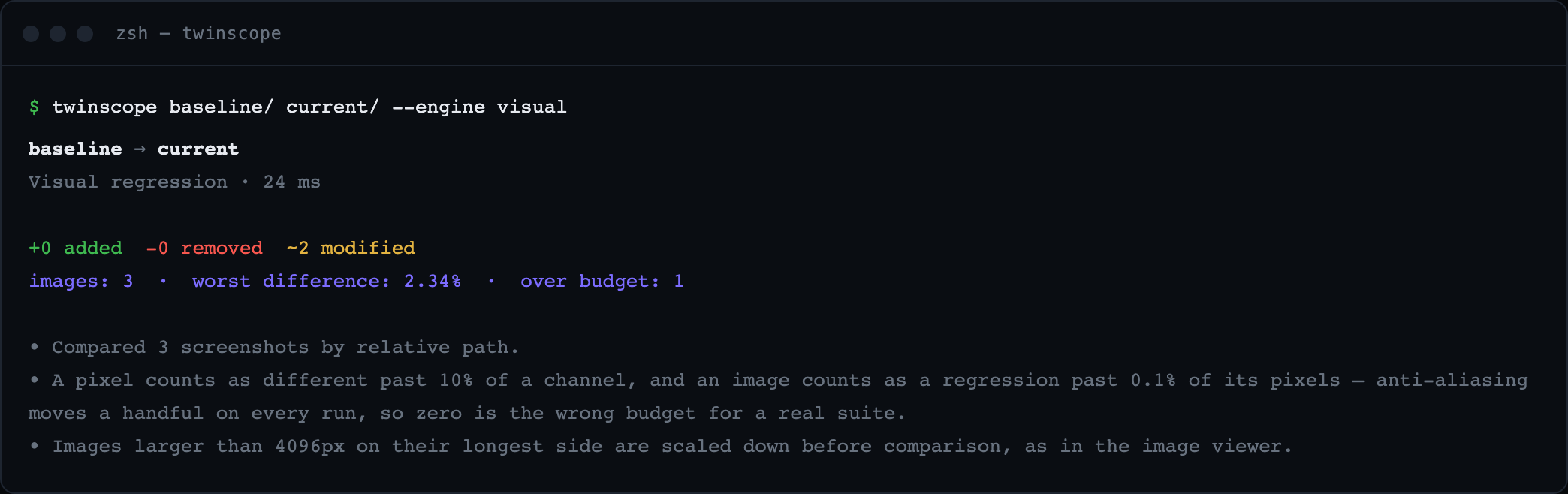Click the 'Visual regression' subtitle text
The height and width of the screenshot is (494, 1568).
tap(128, 182)
